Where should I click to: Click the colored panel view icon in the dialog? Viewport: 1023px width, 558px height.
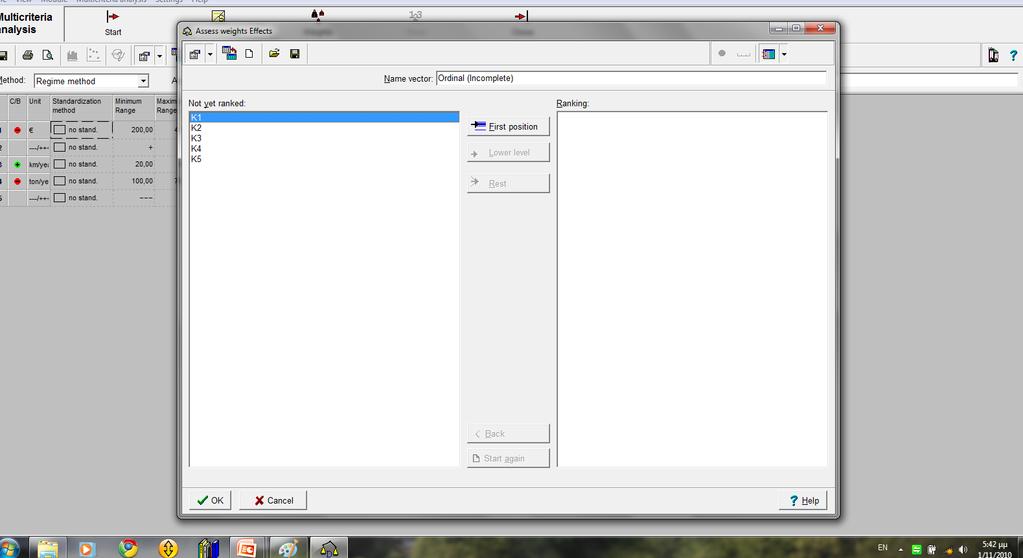pos(769,54)
